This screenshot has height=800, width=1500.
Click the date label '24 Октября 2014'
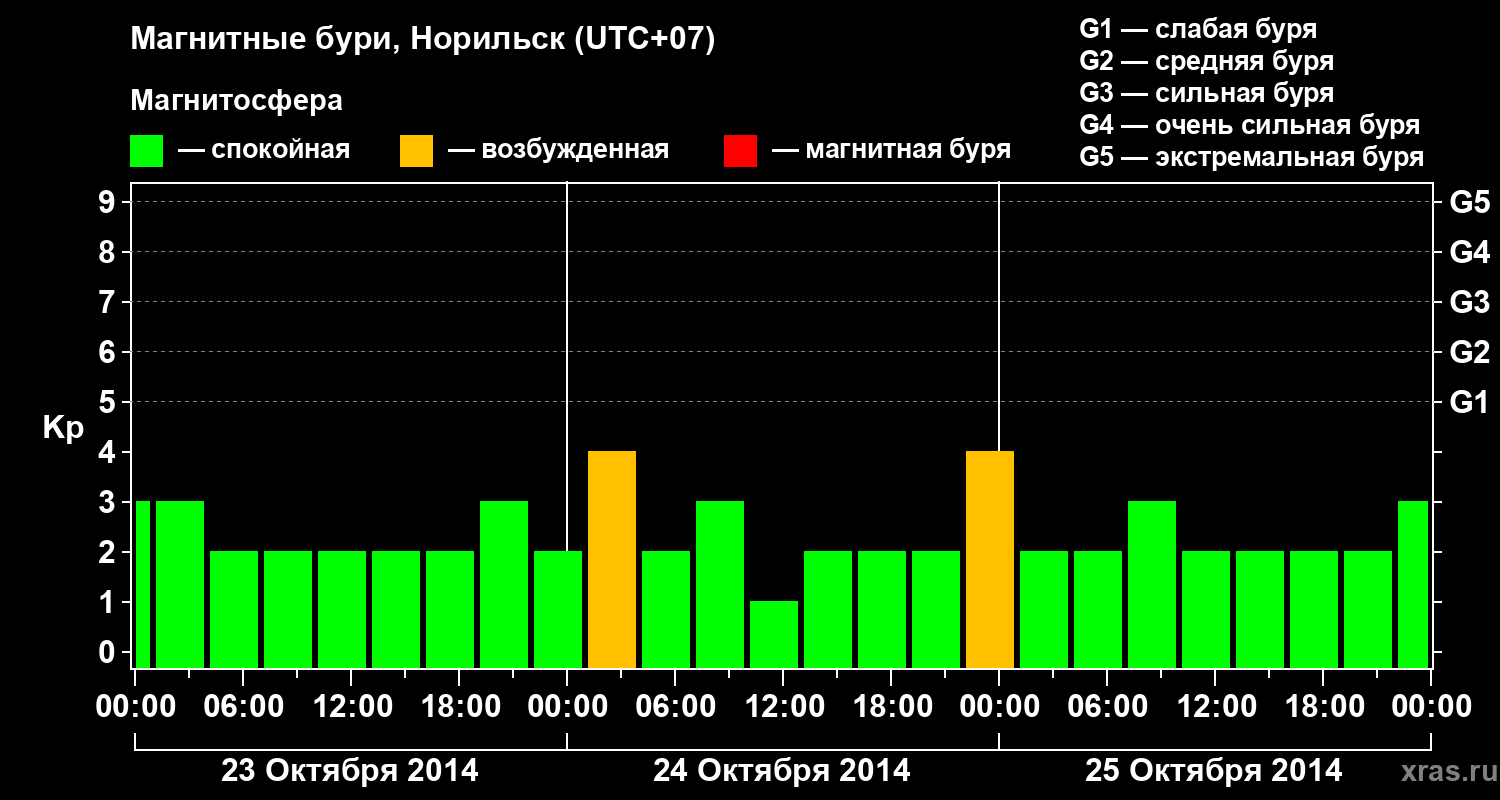781,771
